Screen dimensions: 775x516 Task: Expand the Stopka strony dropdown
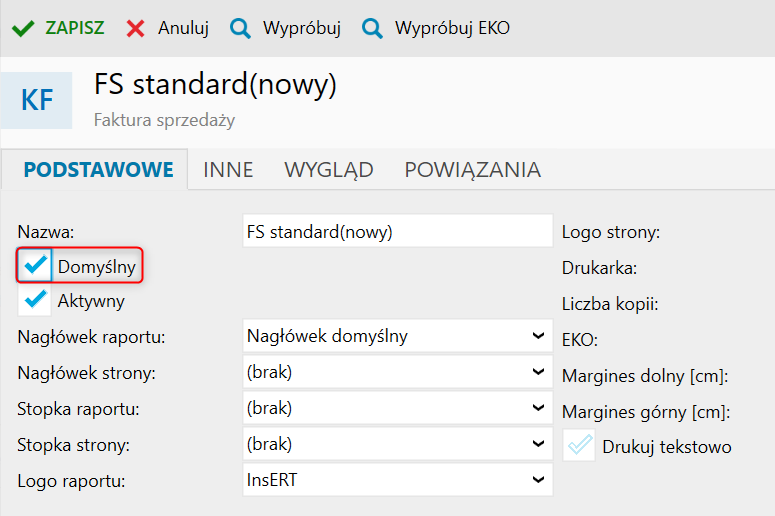click(398, 444)
